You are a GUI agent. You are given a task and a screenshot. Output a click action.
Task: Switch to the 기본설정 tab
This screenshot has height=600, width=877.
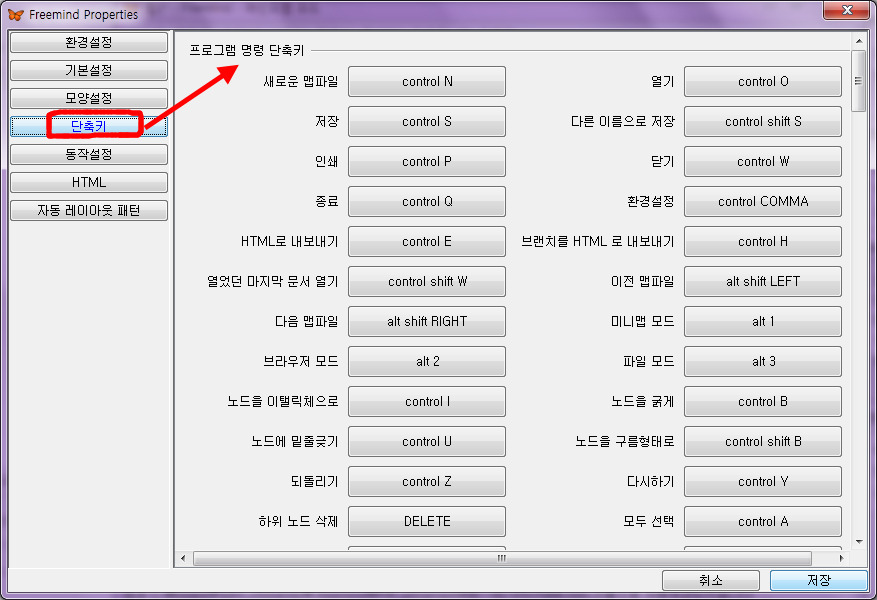[x=88, y=71]
